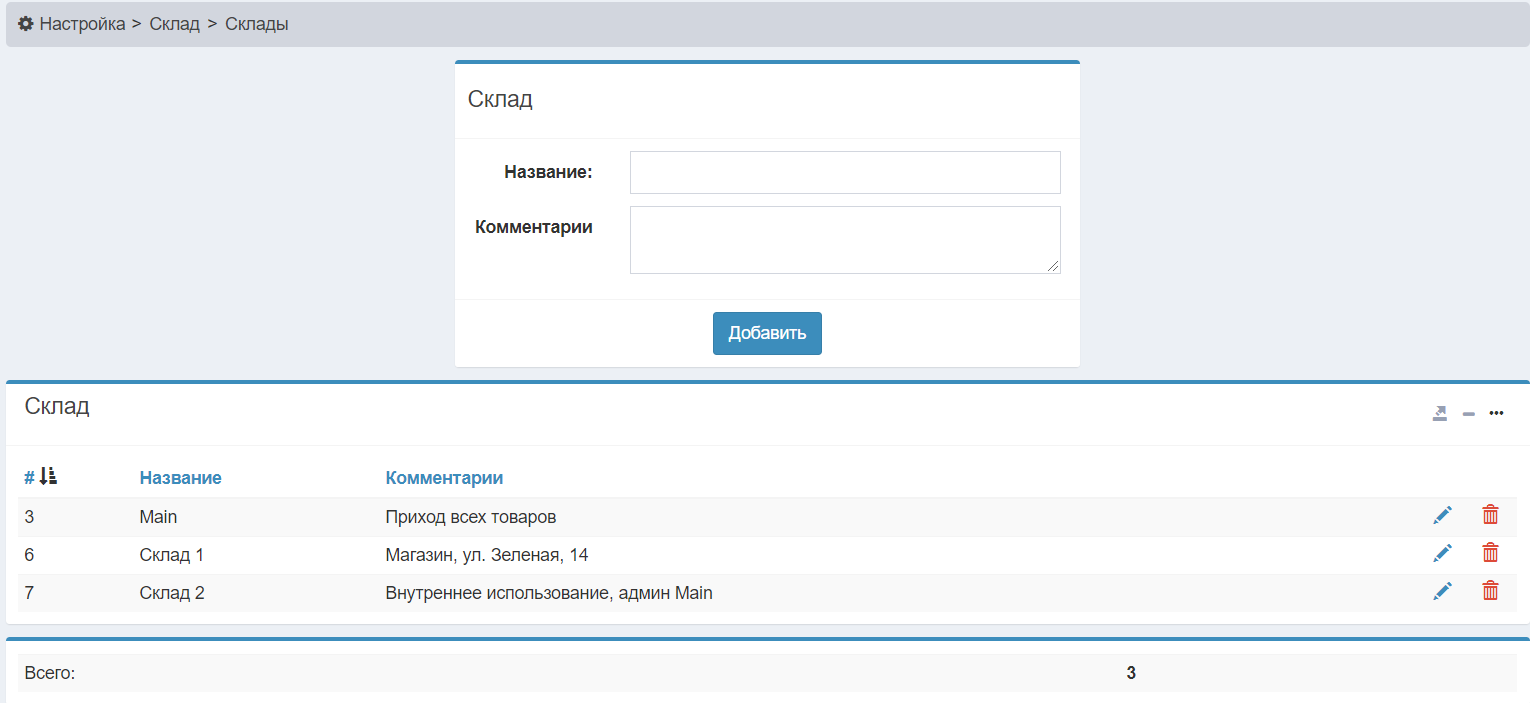Open Настройка in the breadcrumb

(x=82, y=24)
